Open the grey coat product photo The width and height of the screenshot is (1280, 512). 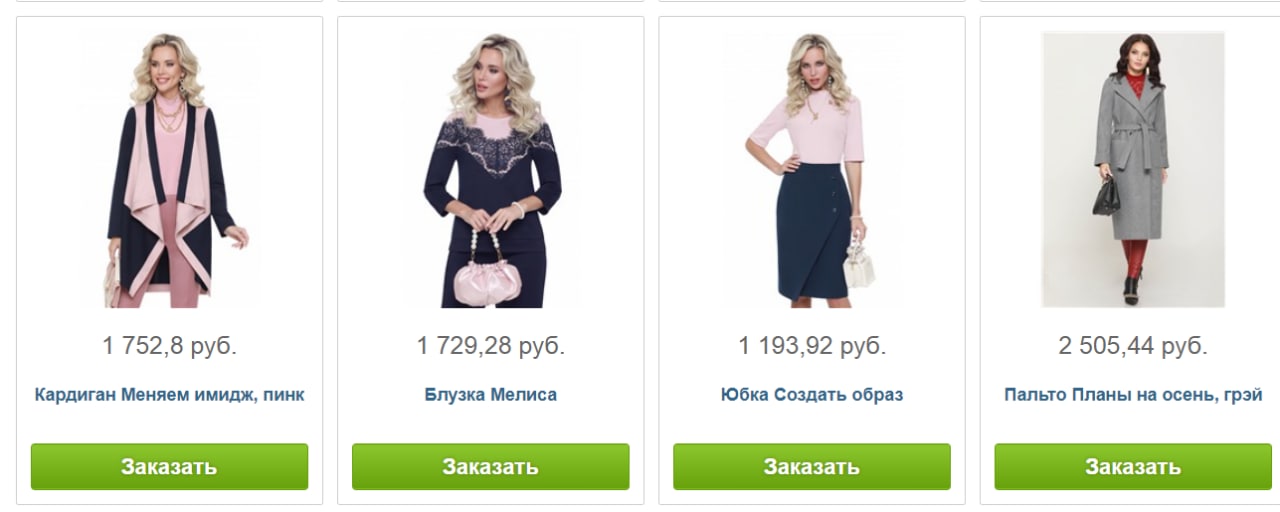[x=1133, y=170]
